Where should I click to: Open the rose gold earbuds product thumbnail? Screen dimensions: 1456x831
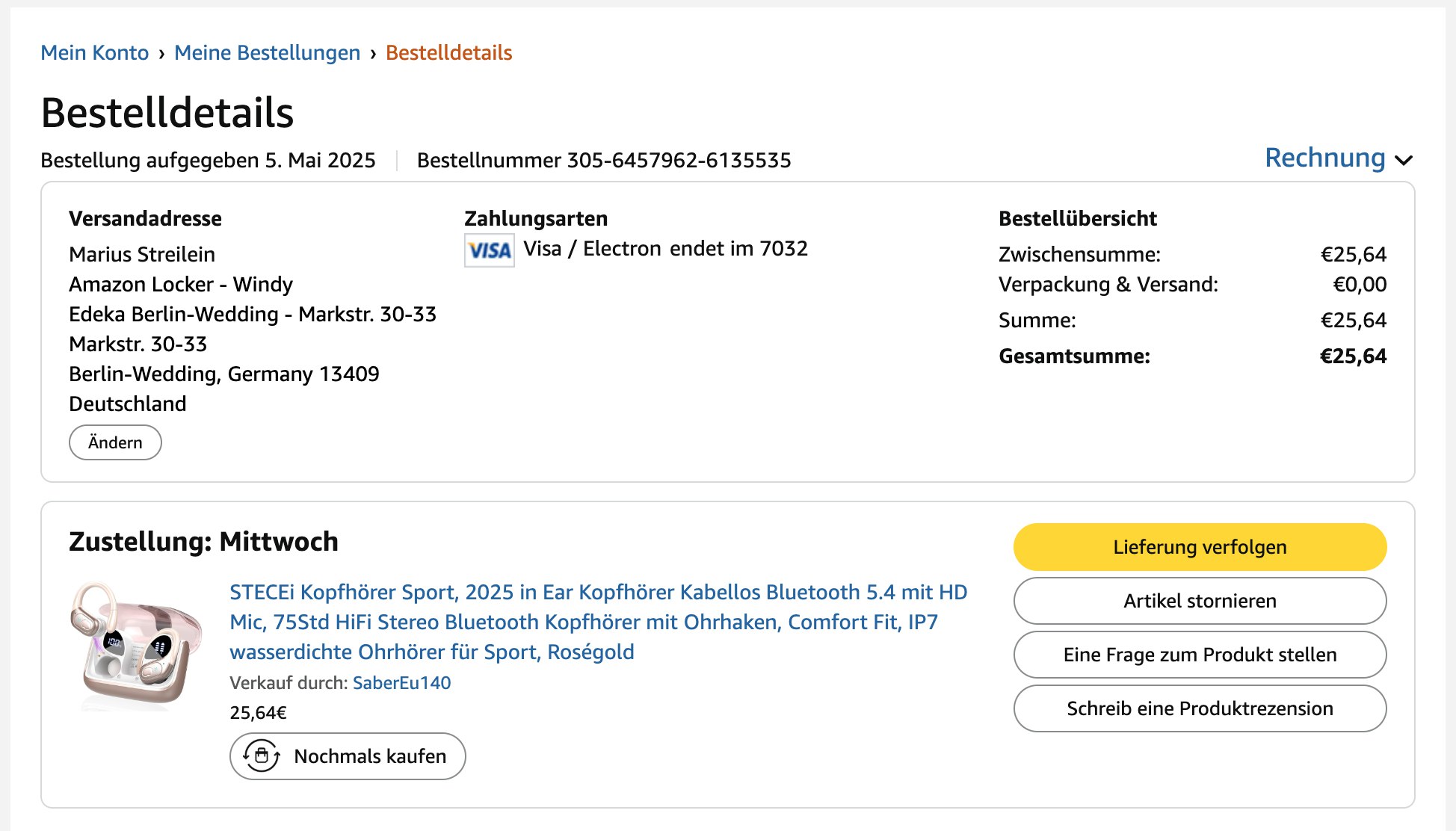pyautogui.click(x=136, y=644)
